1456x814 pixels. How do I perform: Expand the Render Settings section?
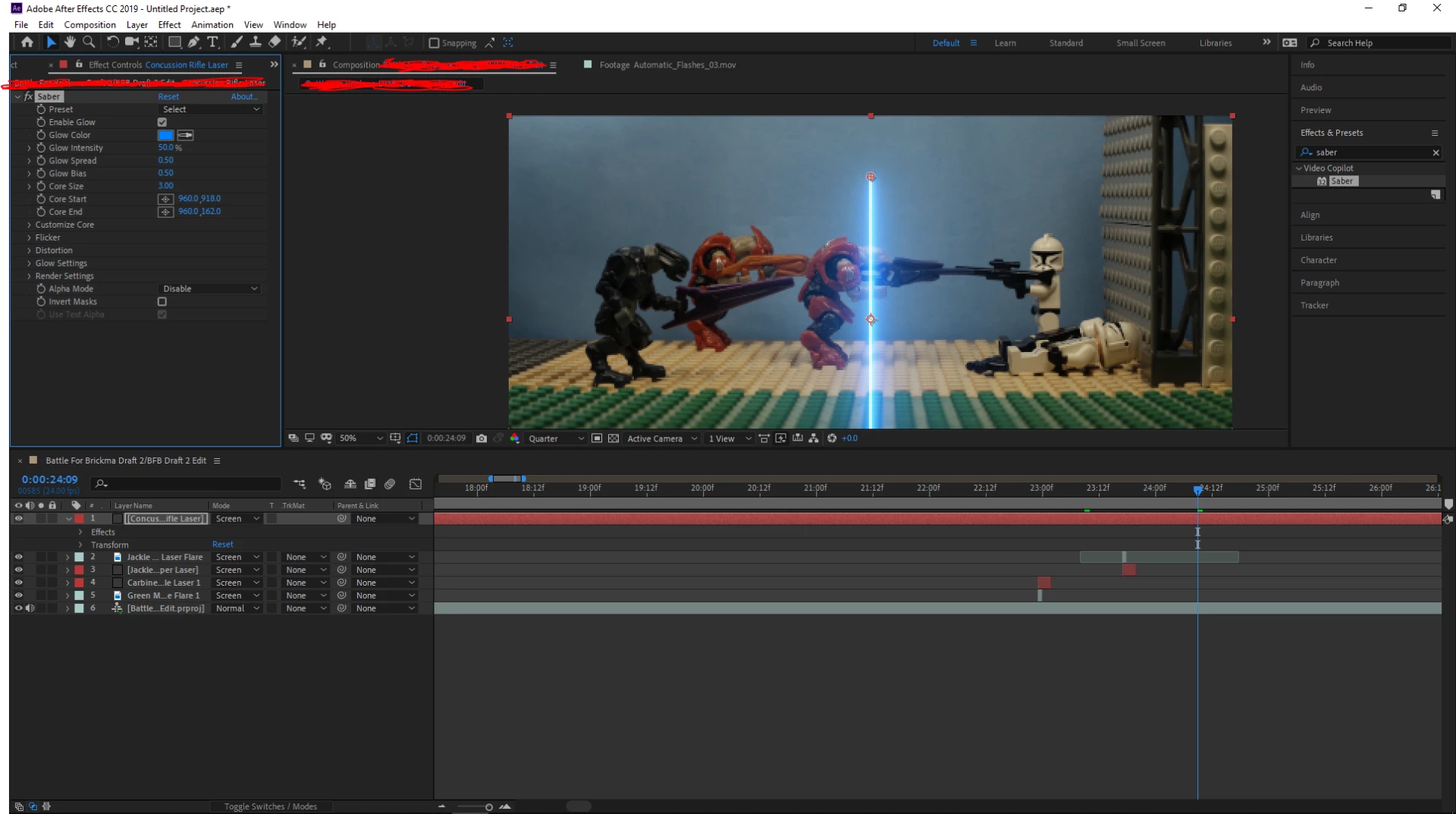[x=30, y=276]
